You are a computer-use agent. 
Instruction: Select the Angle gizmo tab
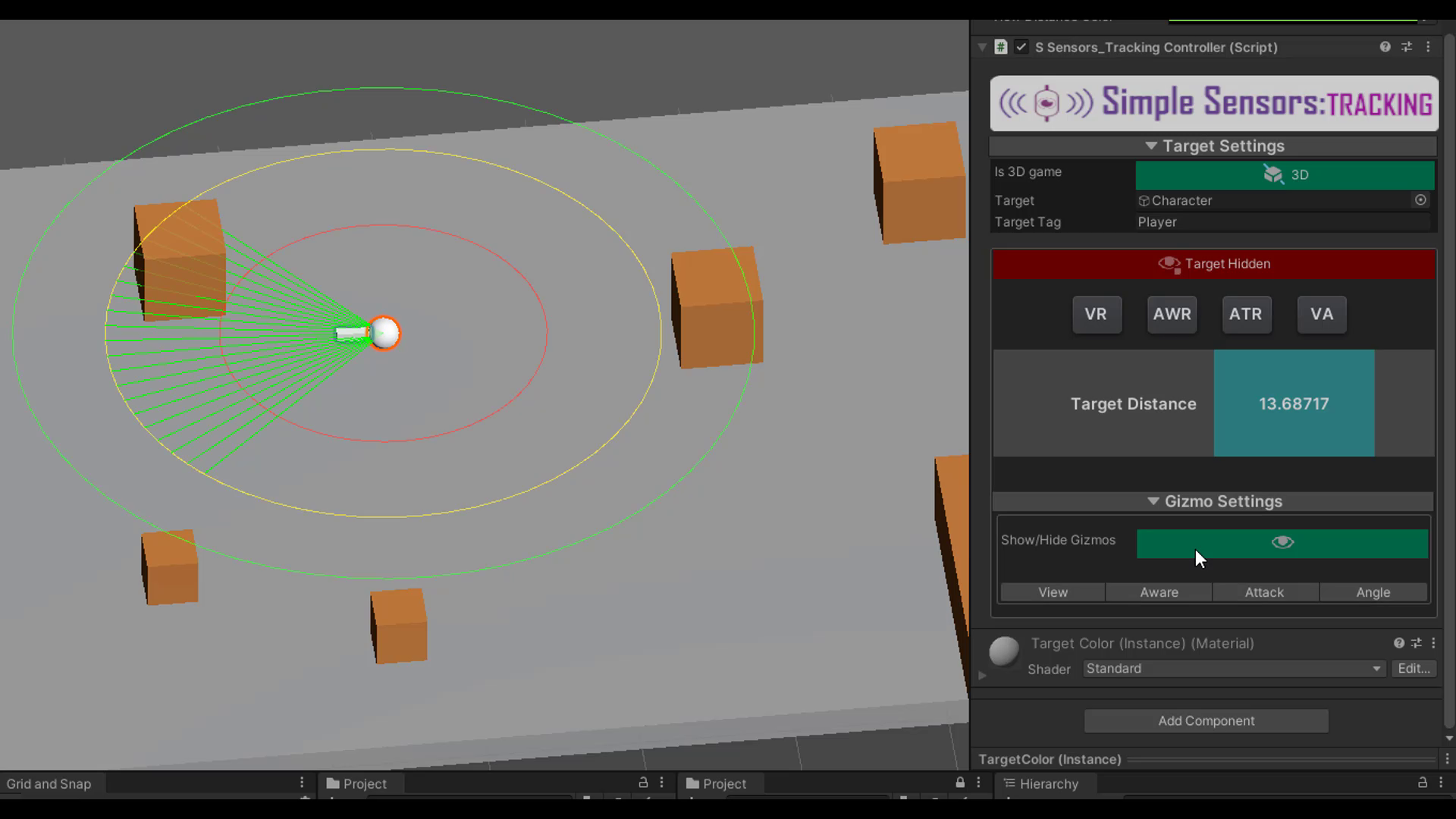pos(1373,592)
